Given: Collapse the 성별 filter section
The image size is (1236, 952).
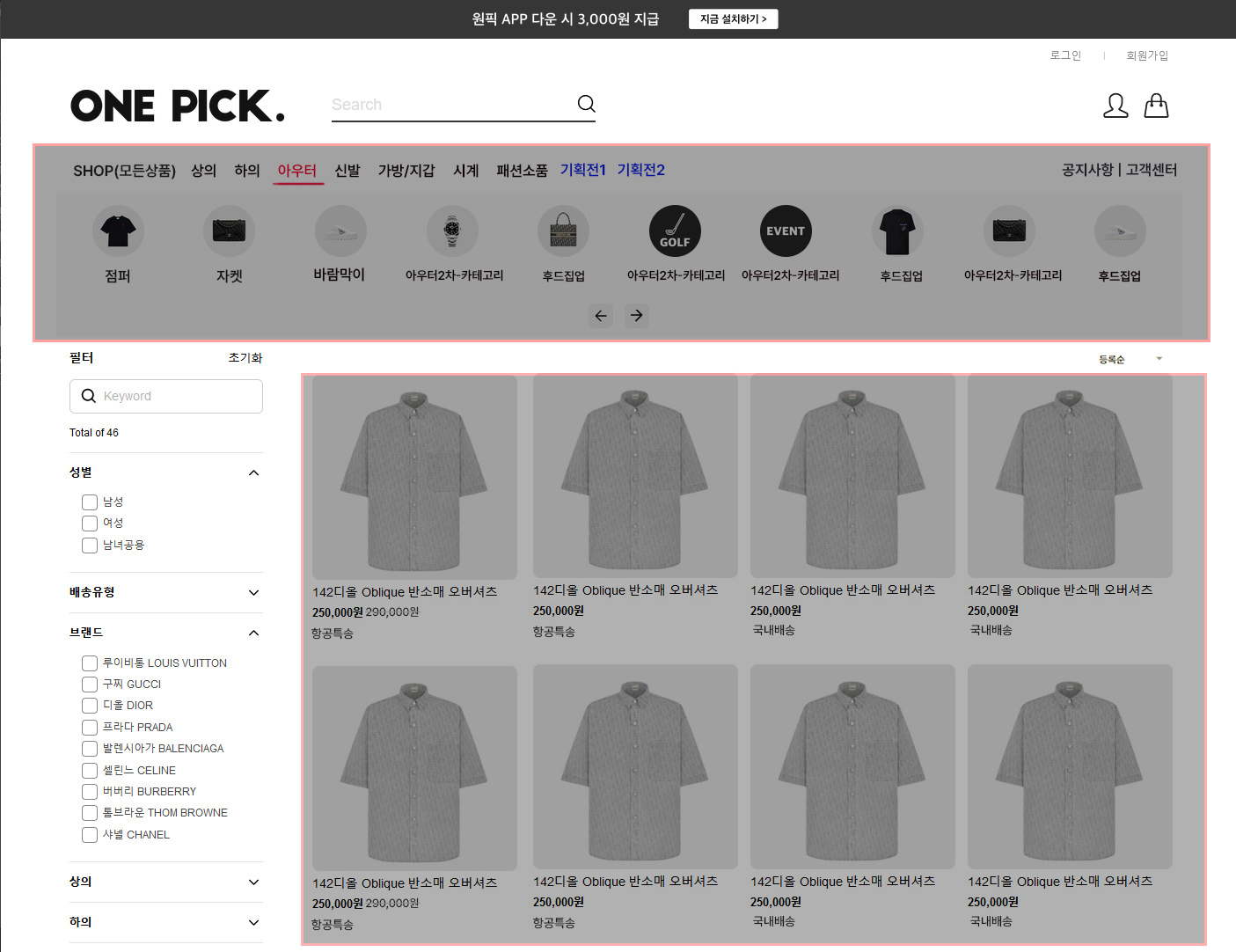Looking at the screenshot, I should click(254, 472).
